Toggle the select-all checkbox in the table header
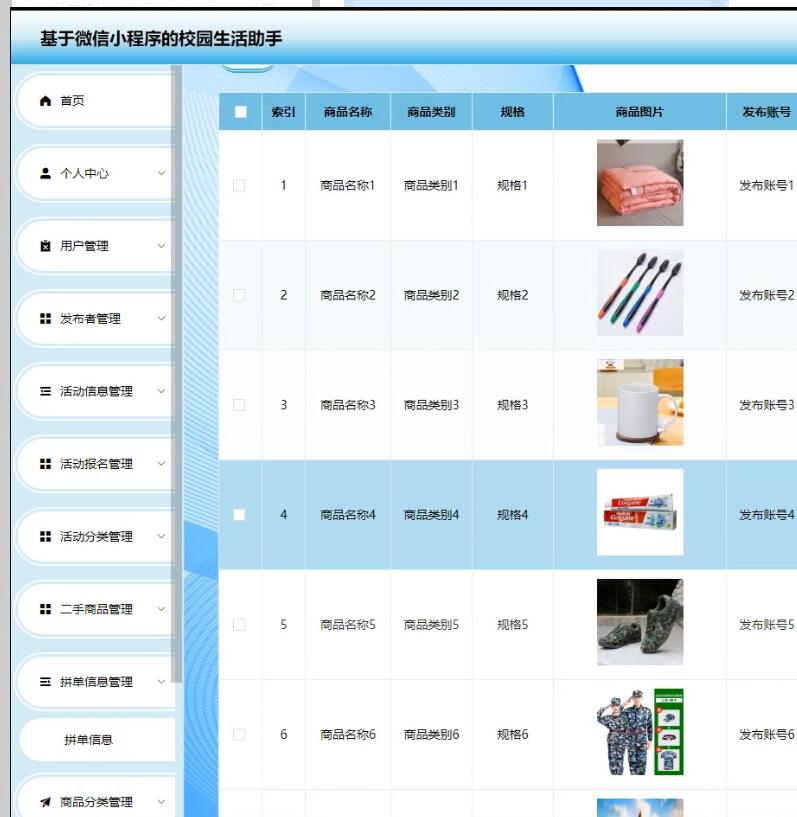The image size is (797, 817). 241,112
